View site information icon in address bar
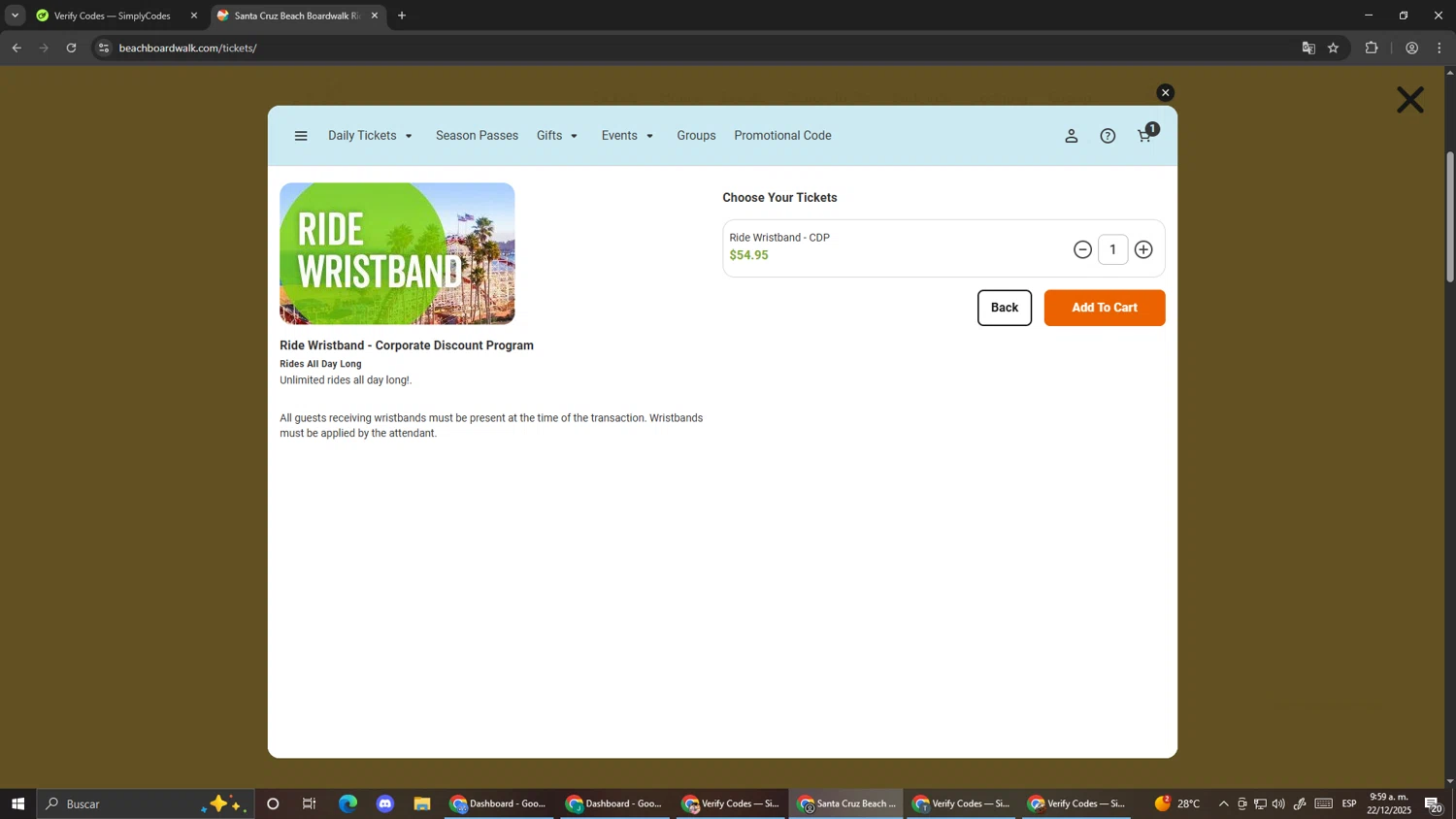The width and height of the screenshot is (1456, 819). pyautogui.click(x=104, y=48)
